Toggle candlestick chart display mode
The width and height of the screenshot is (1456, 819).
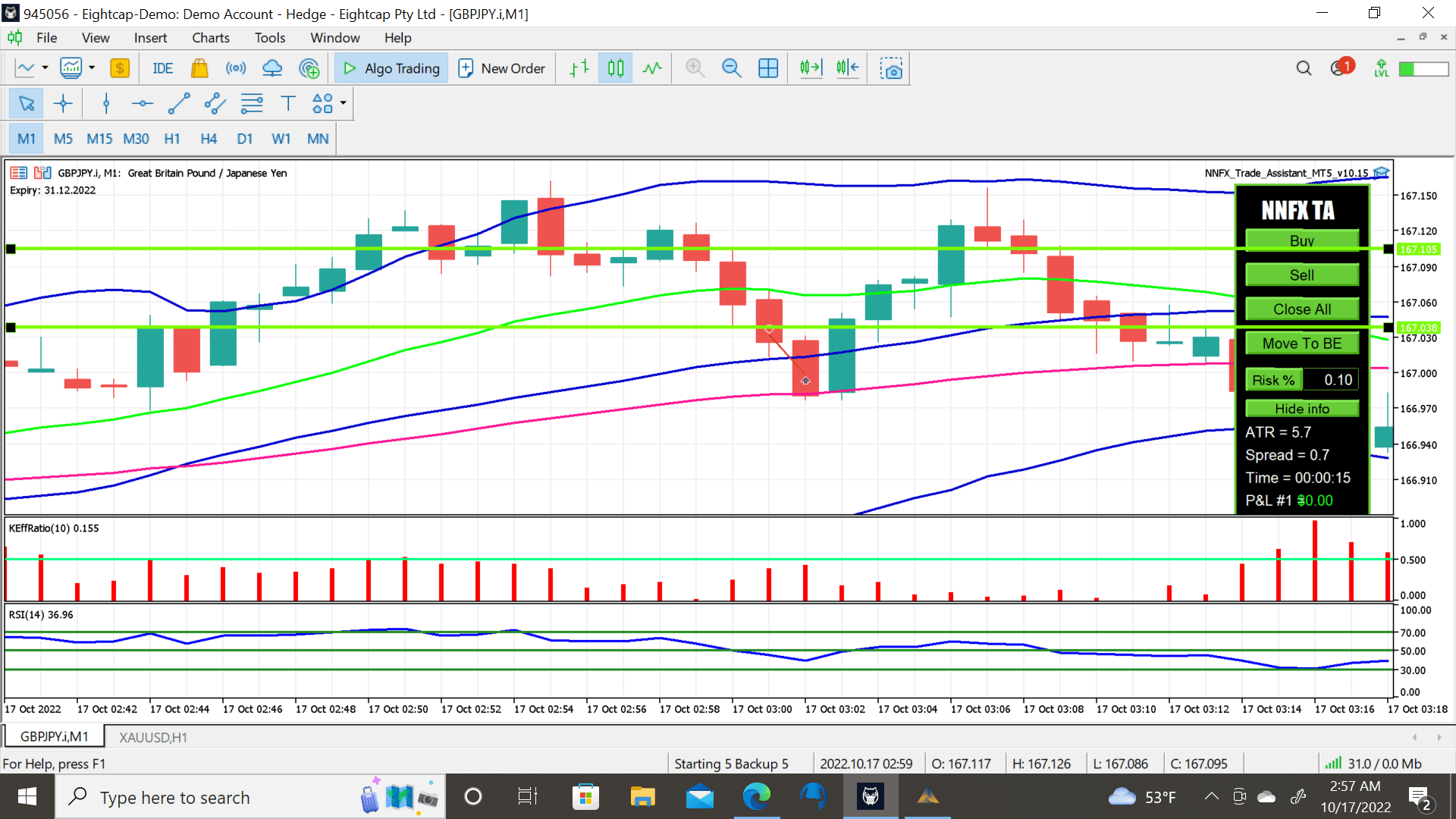[x=615, y=68]
